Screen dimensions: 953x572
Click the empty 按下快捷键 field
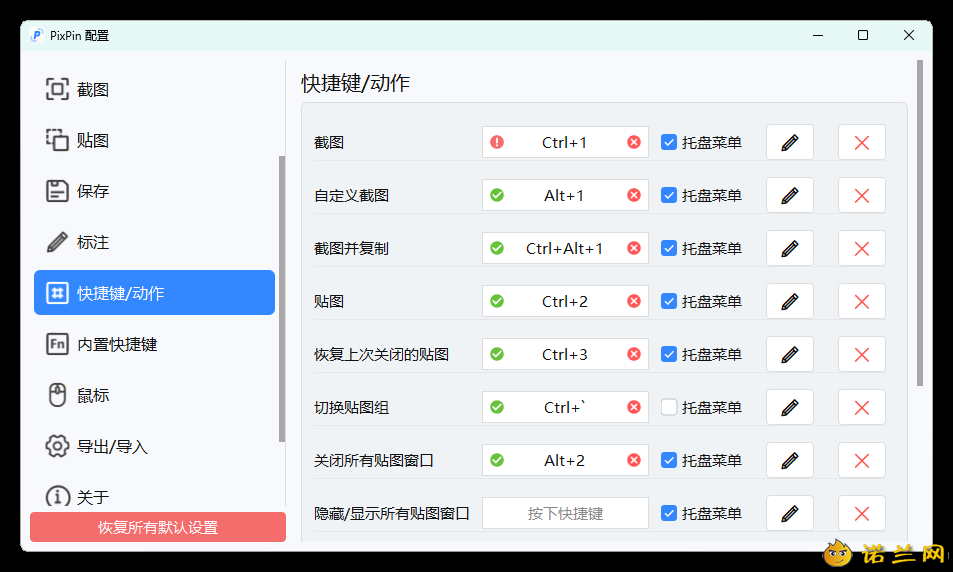tap(565, 513)
